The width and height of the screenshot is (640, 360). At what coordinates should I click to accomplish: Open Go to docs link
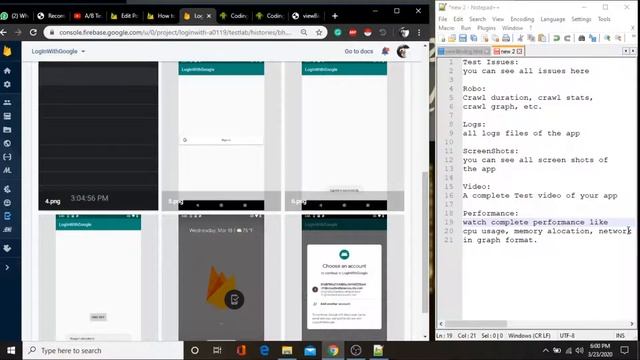pyautogui.click(x=359, y=51)
